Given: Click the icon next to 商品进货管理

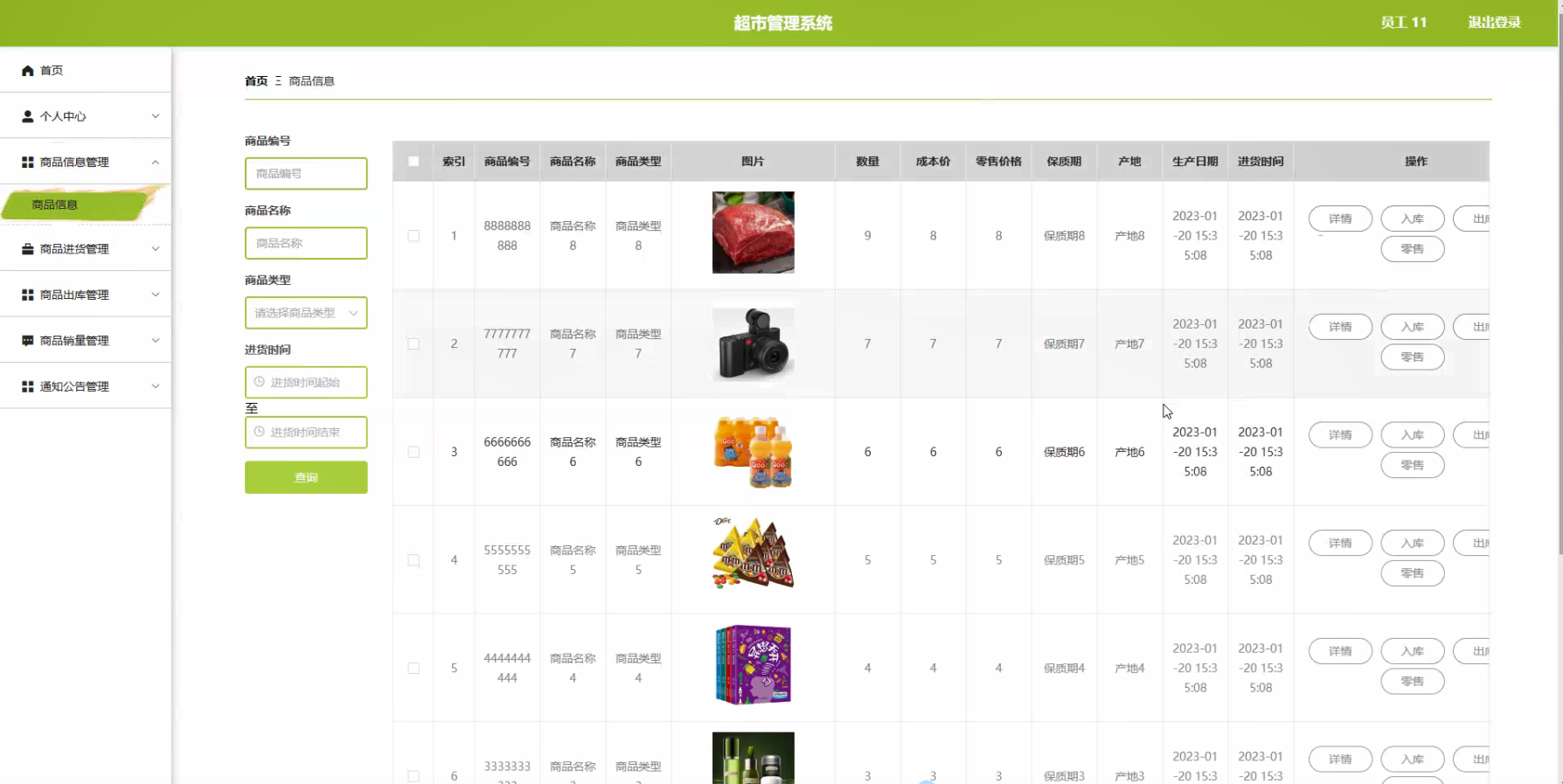Looking at the screenshot, I should click(x=28, y=249).
